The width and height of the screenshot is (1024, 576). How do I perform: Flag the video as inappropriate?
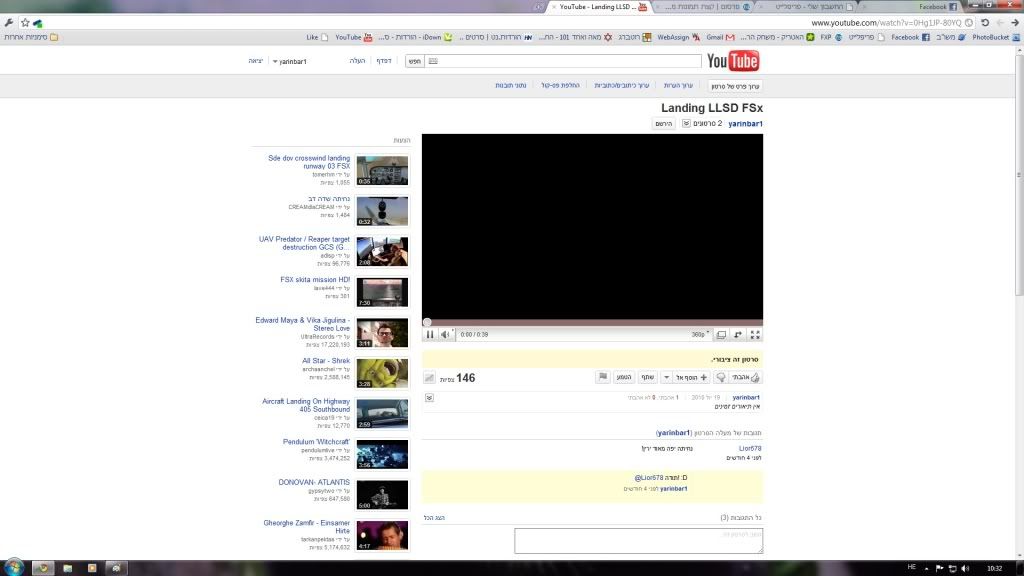click(603, 377)
